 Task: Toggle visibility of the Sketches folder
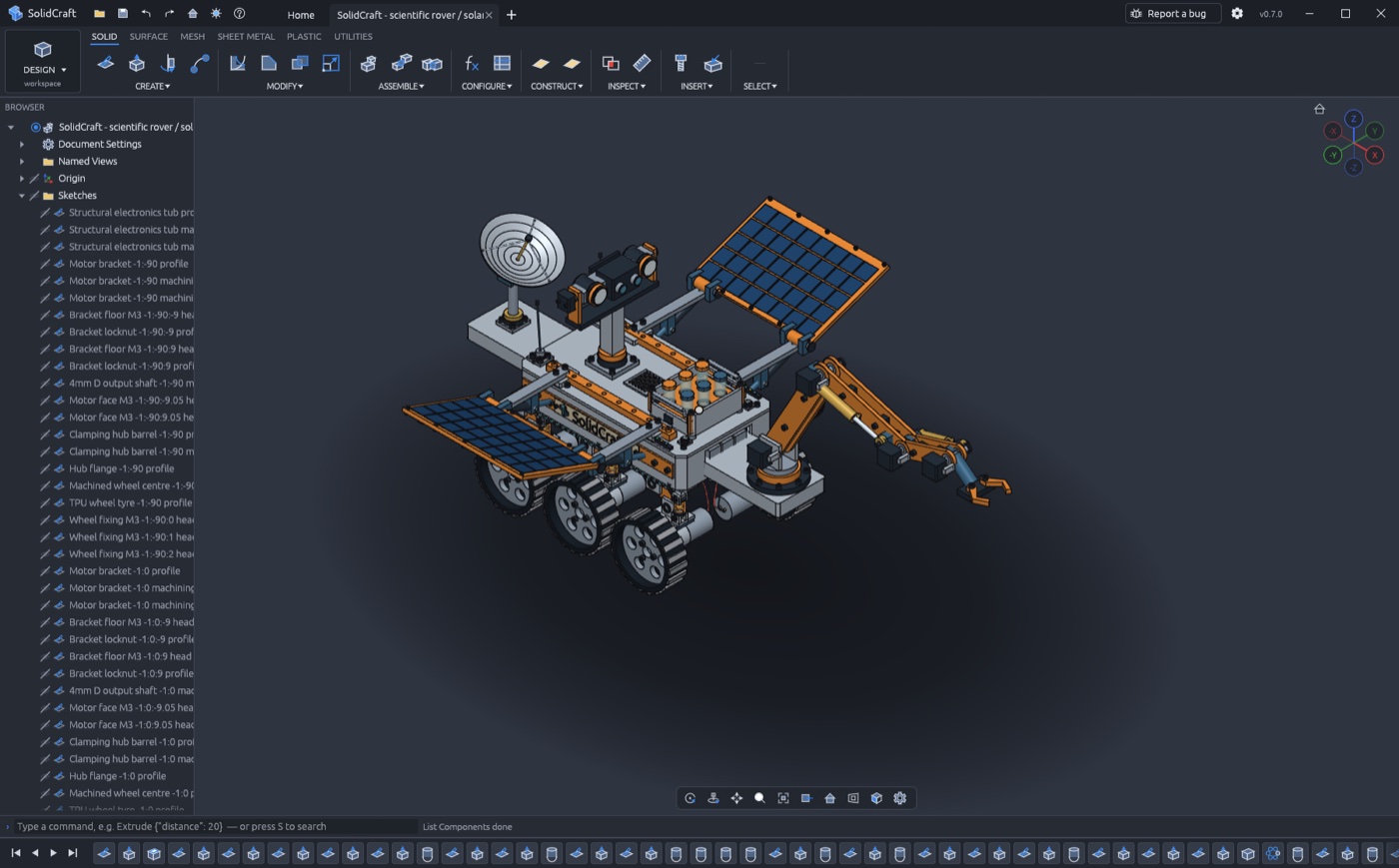point(34,196)
